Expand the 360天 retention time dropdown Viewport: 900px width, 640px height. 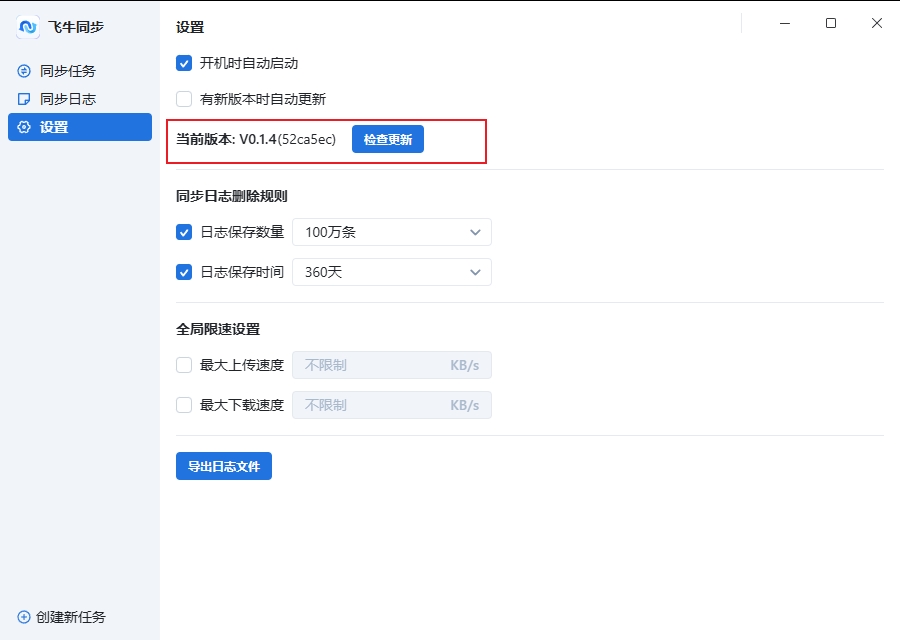click(x=391, y=272)
